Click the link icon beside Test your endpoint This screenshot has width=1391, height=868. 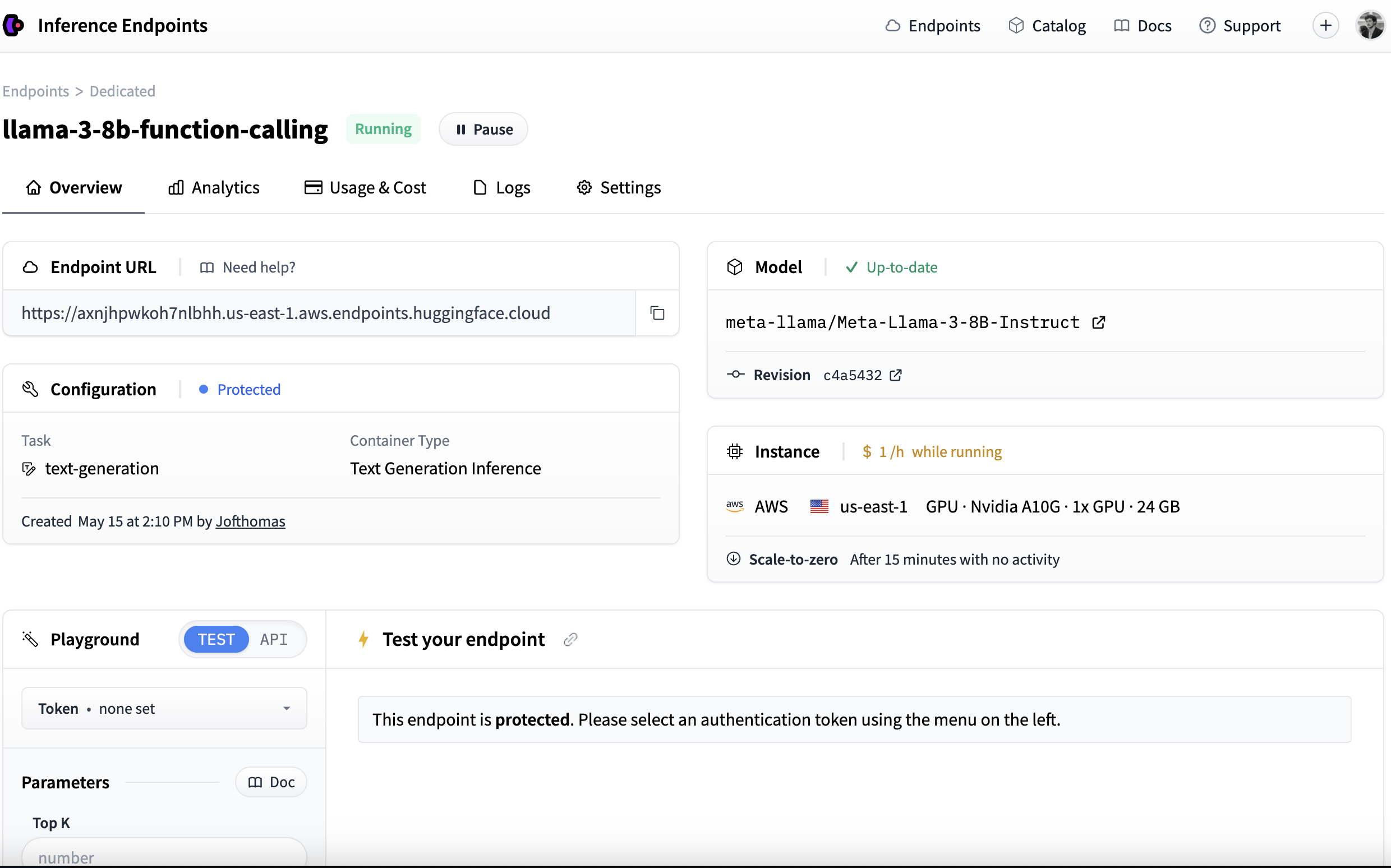point(570,639)
